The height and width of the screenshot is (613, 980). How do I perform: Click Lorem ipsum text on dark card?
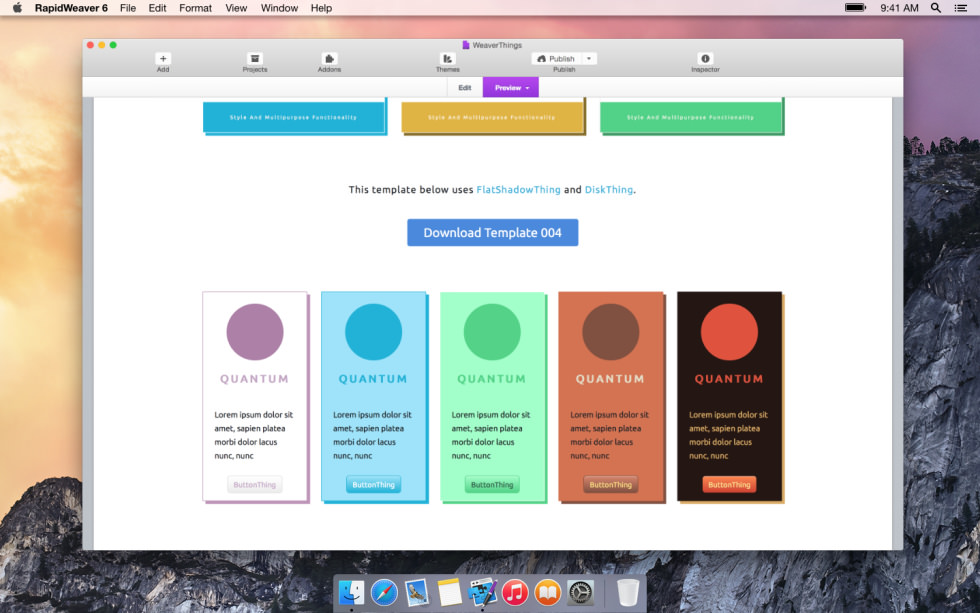tap(728, 435)
